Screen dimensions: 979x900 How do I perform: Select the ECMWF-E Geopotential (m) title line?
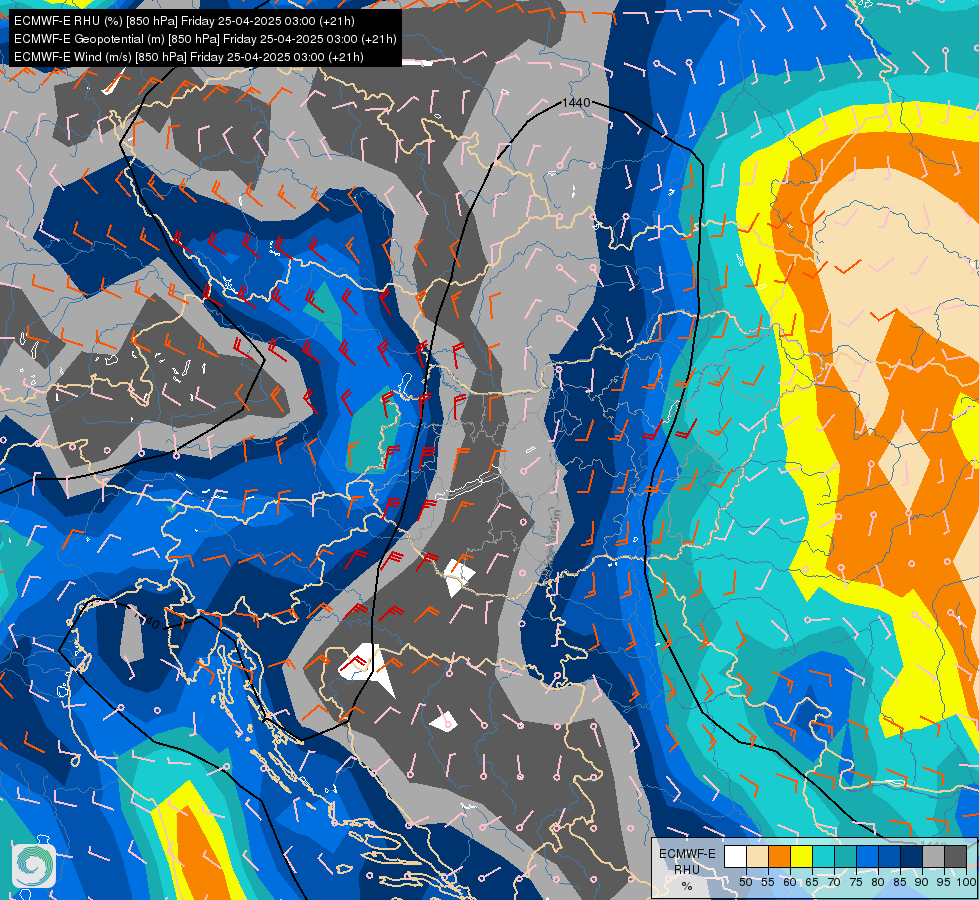point(205,39)
